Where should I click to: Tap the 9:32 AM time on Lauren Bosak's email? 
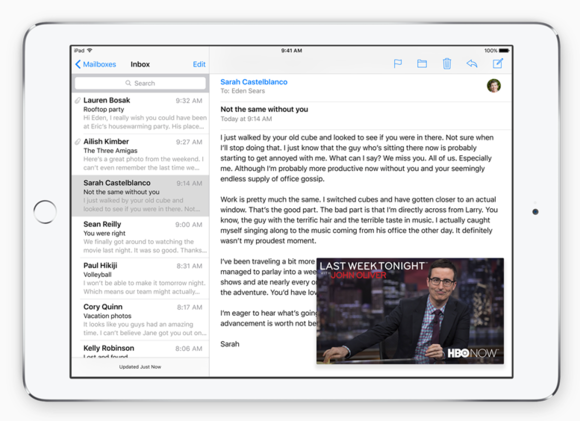189,101
